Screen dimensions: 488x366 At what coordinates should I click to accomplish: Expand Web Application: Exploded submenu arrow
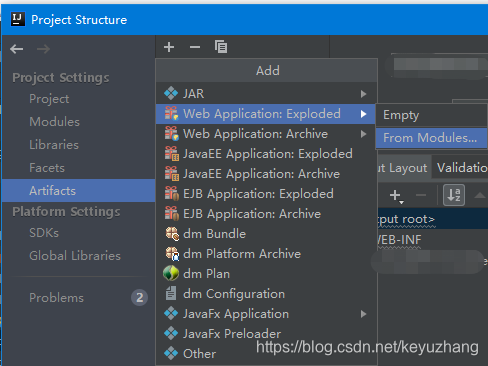(363, 114)
